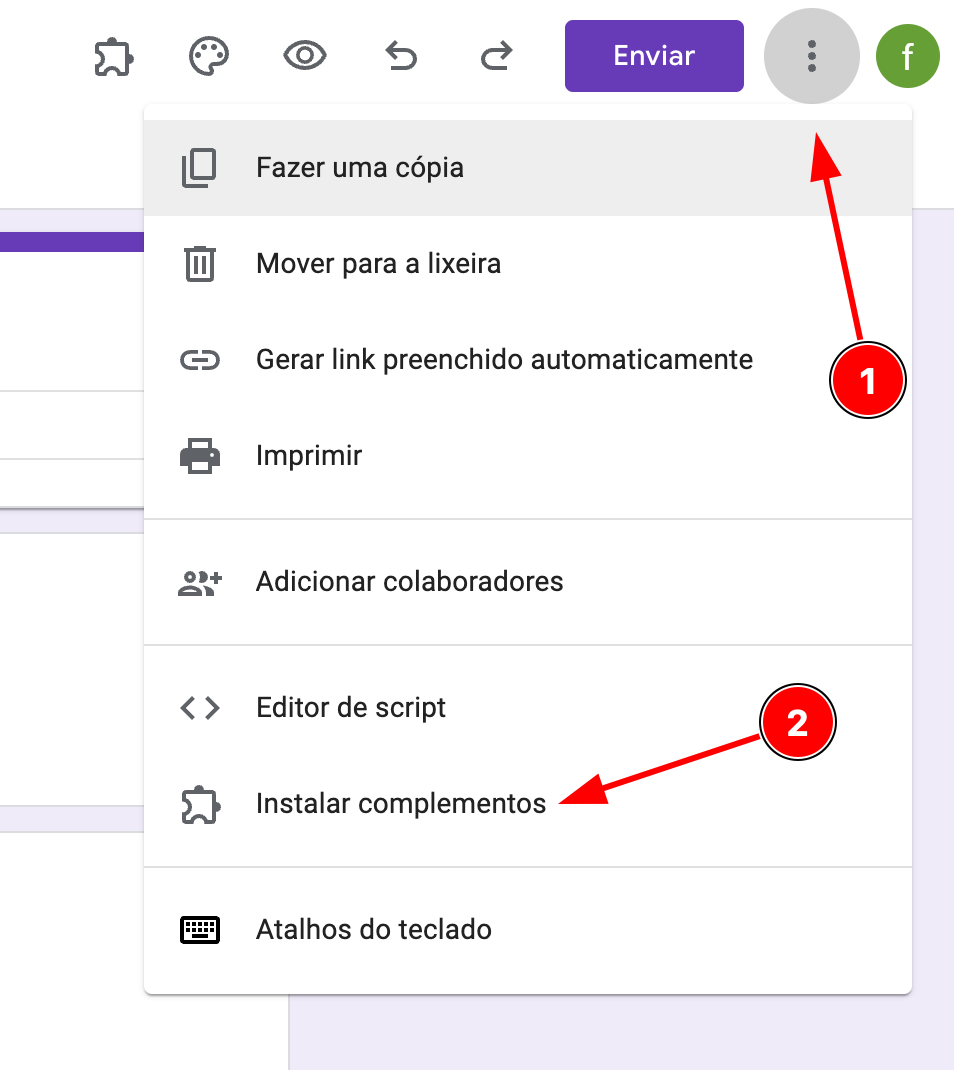
Task: Click the trash can icon
Action: 200,264
